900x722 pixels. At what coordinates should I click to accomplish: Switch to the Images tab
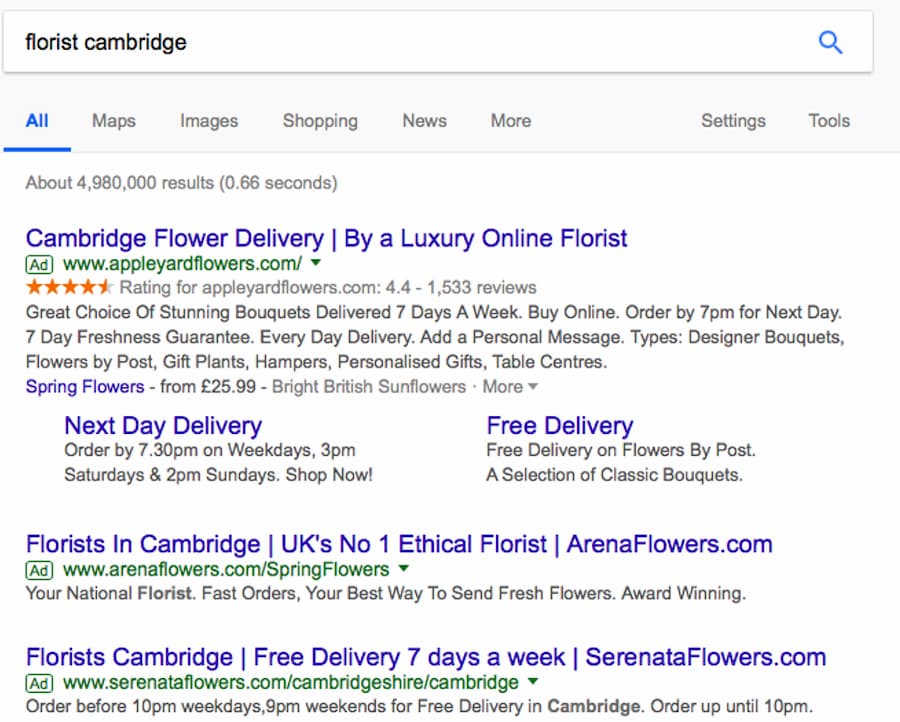point(209,121)
